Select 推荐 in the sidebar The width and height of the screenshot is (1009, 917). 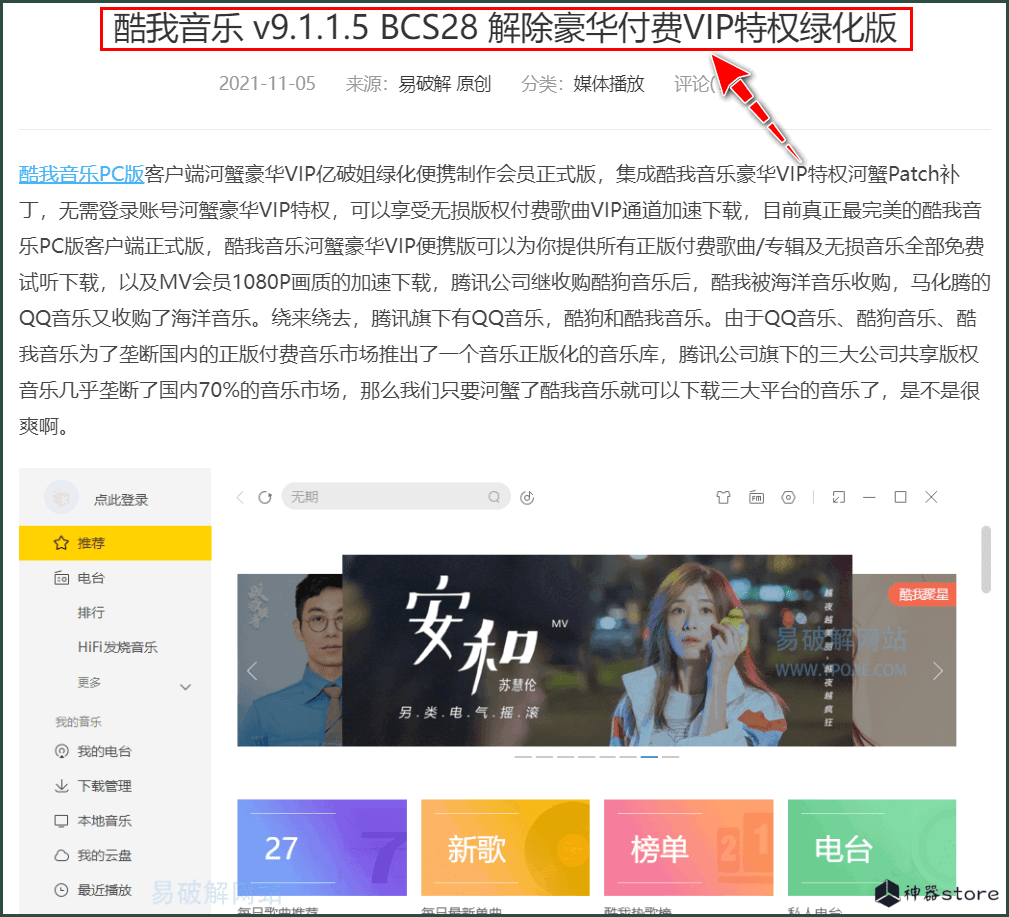point(115,543)
